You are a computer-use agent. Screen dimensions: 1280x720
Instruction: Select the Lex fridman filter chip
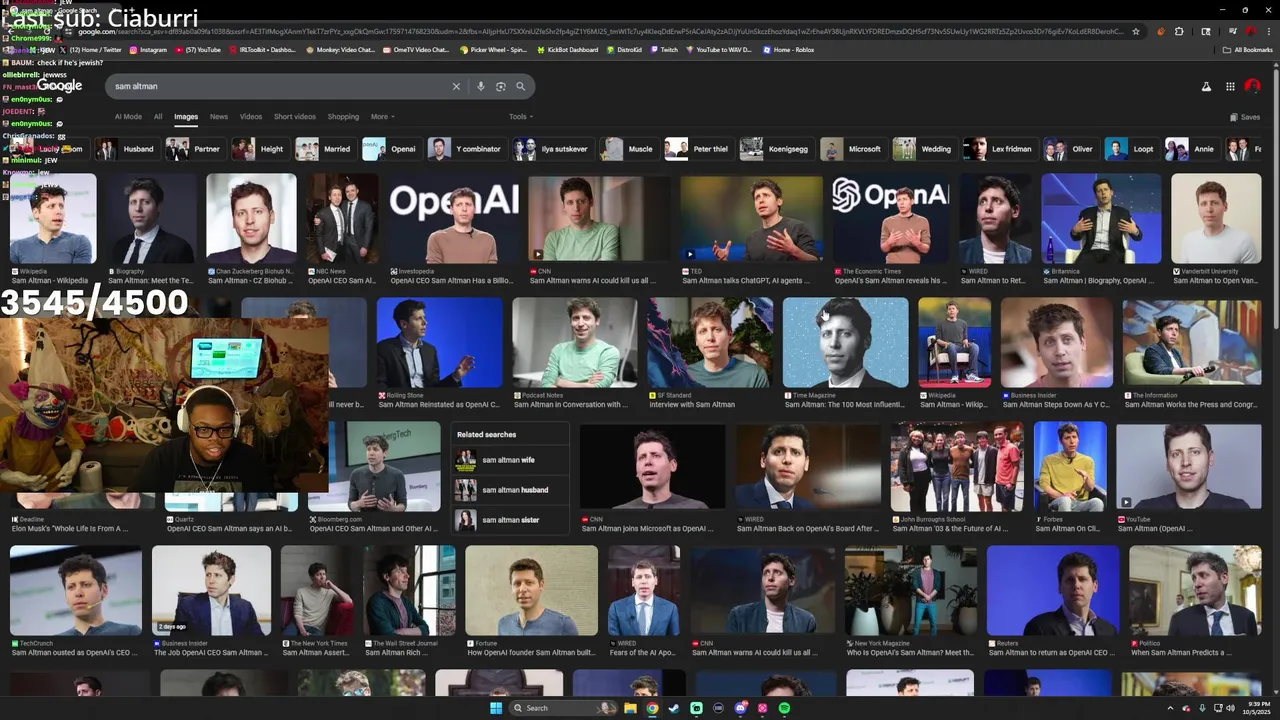(x=999, y=149)
